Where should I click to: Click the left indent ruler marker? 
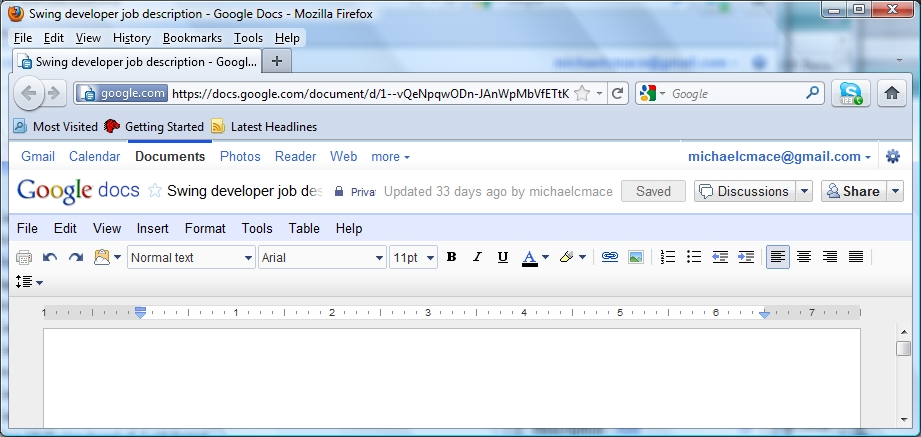click(x=140, y=313)
